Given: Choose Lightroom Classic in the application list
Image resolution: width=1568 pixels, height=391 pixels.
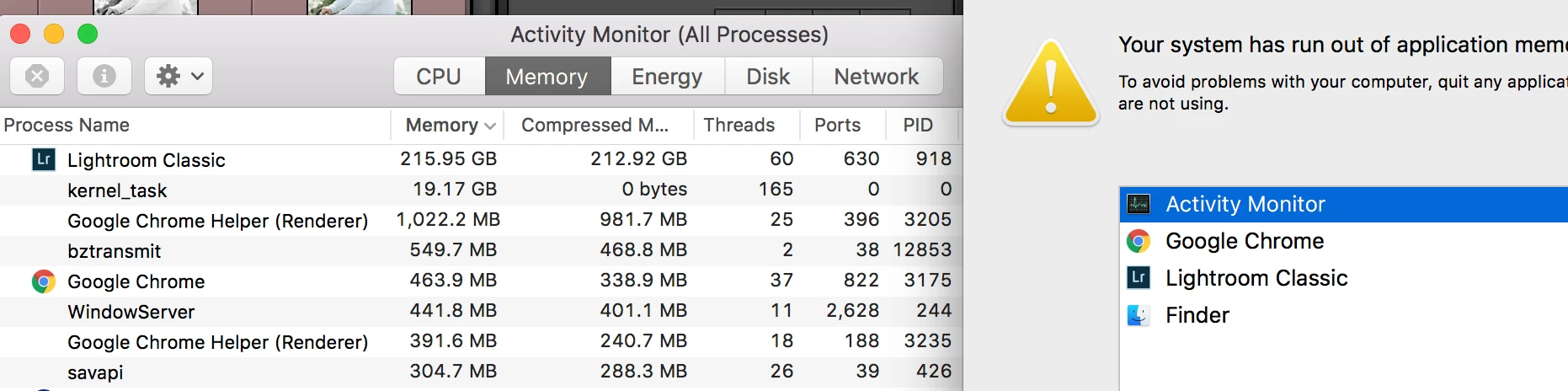Looking at the screenshot, I should click(x=1256, y=278).
